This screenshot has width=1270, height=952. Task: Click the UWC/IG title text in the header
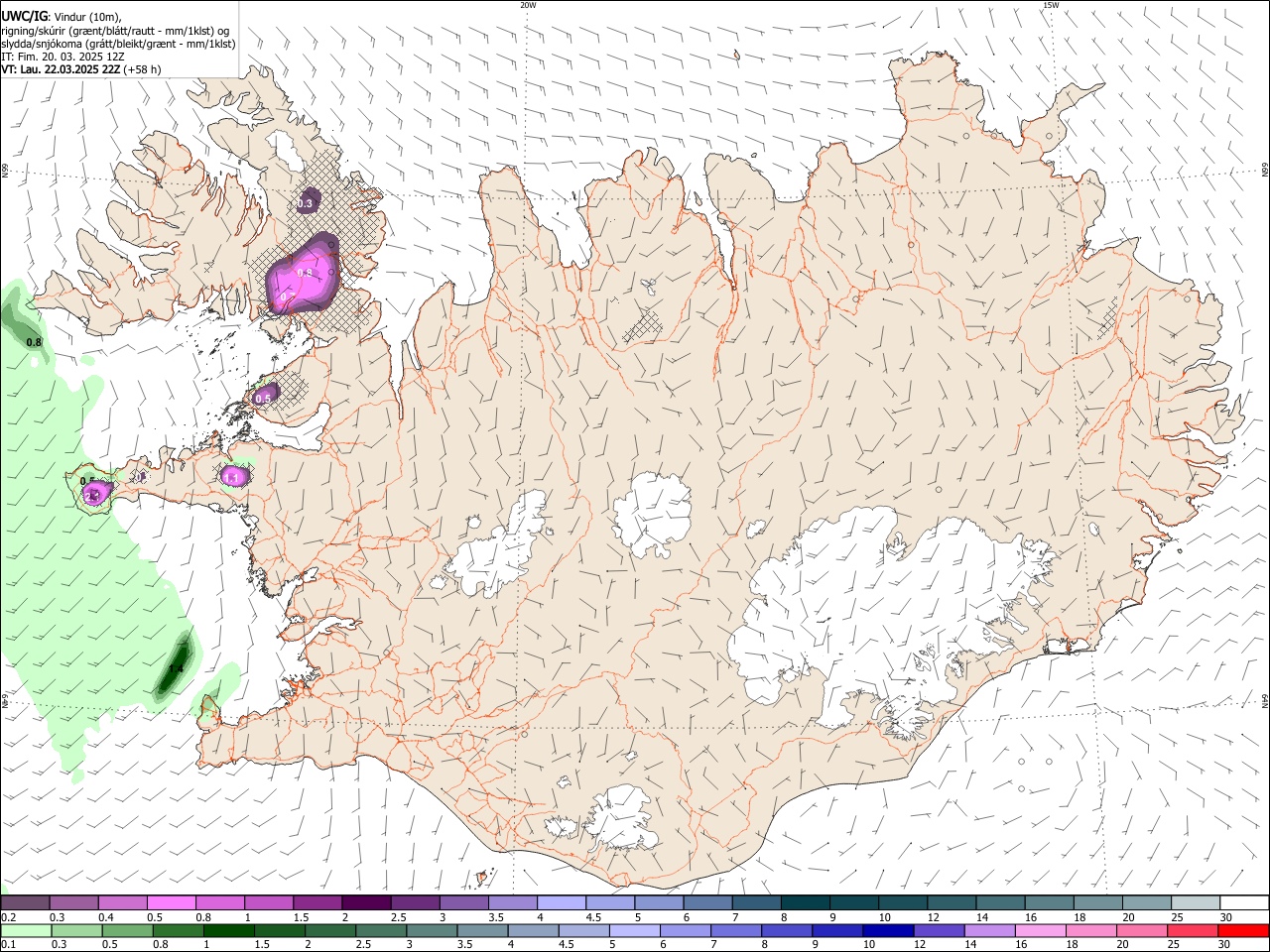click(25, 16)
